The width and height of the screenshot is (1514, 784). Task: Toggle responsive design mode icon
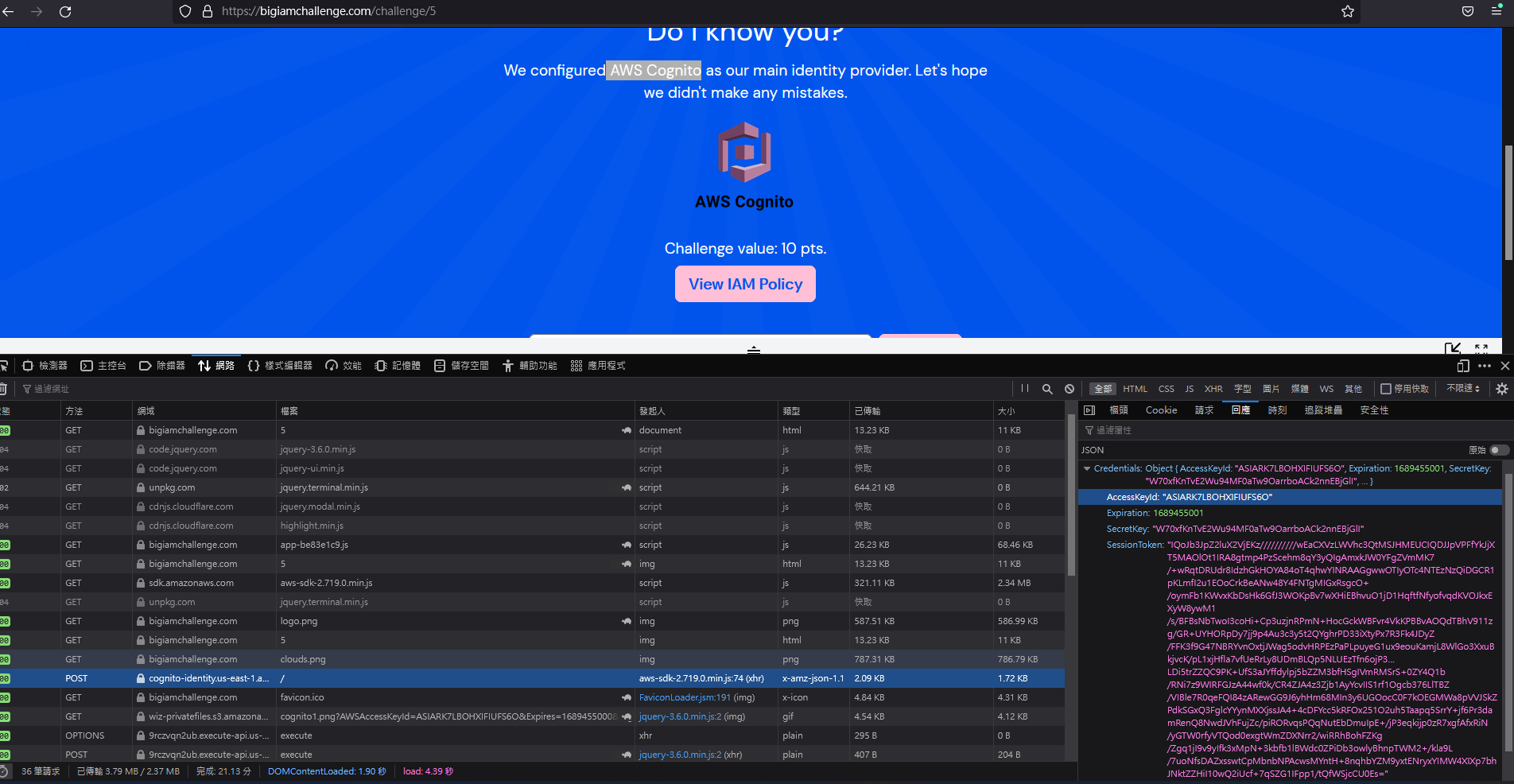pos(1463,366)
